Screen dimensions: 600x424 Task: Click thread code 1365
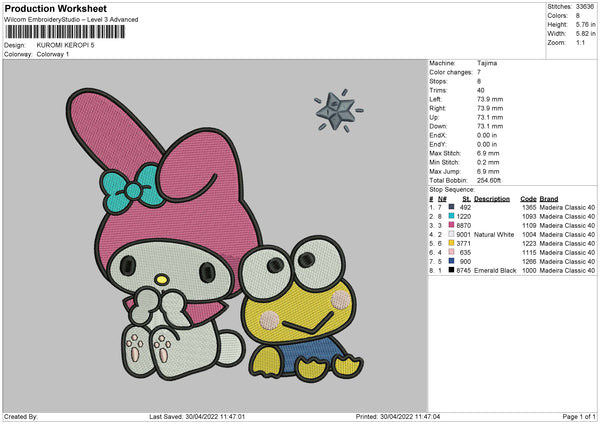point(529,207)
